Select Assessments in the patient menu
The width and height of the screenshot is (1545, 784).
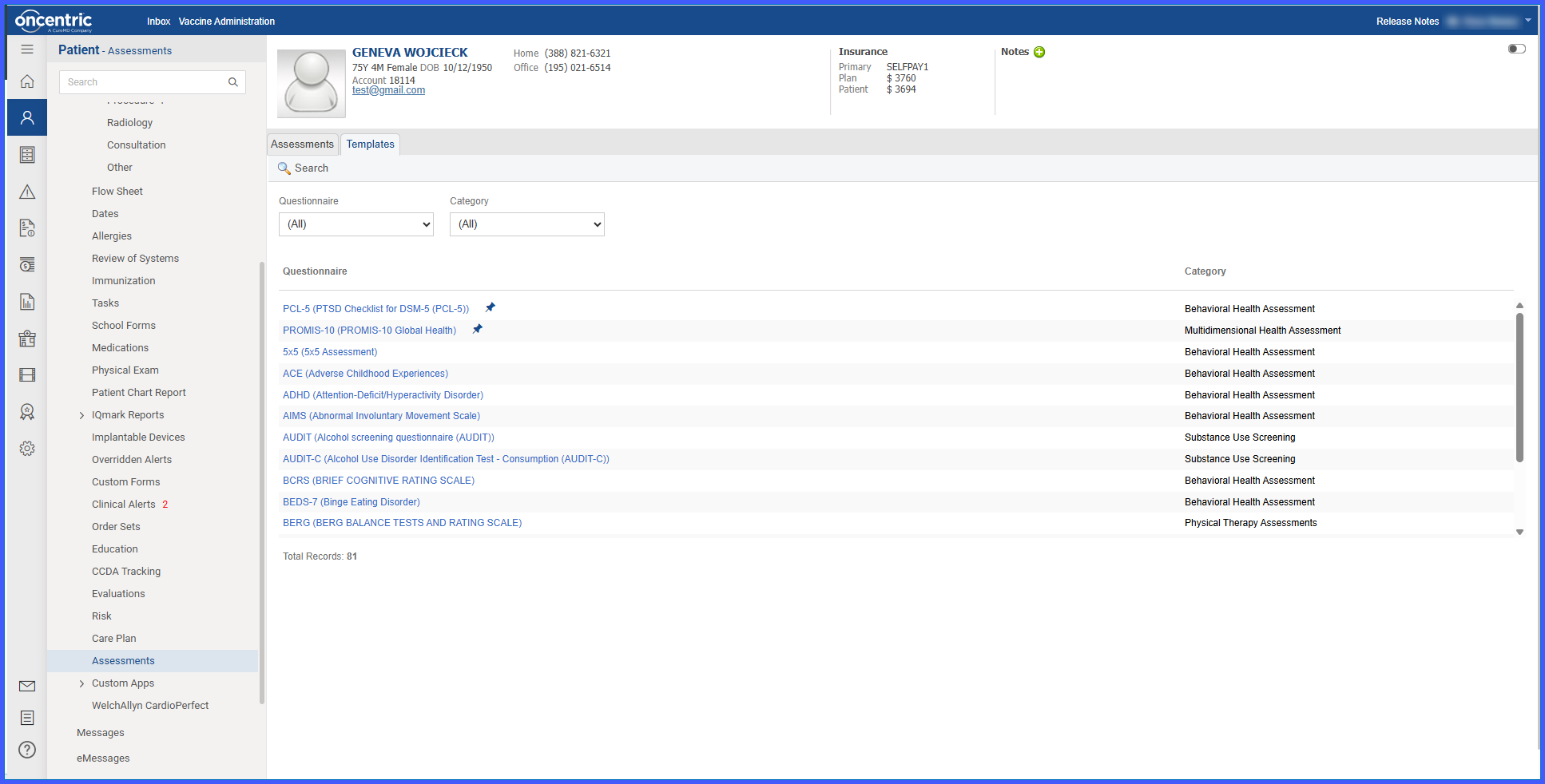pos(123,661)
